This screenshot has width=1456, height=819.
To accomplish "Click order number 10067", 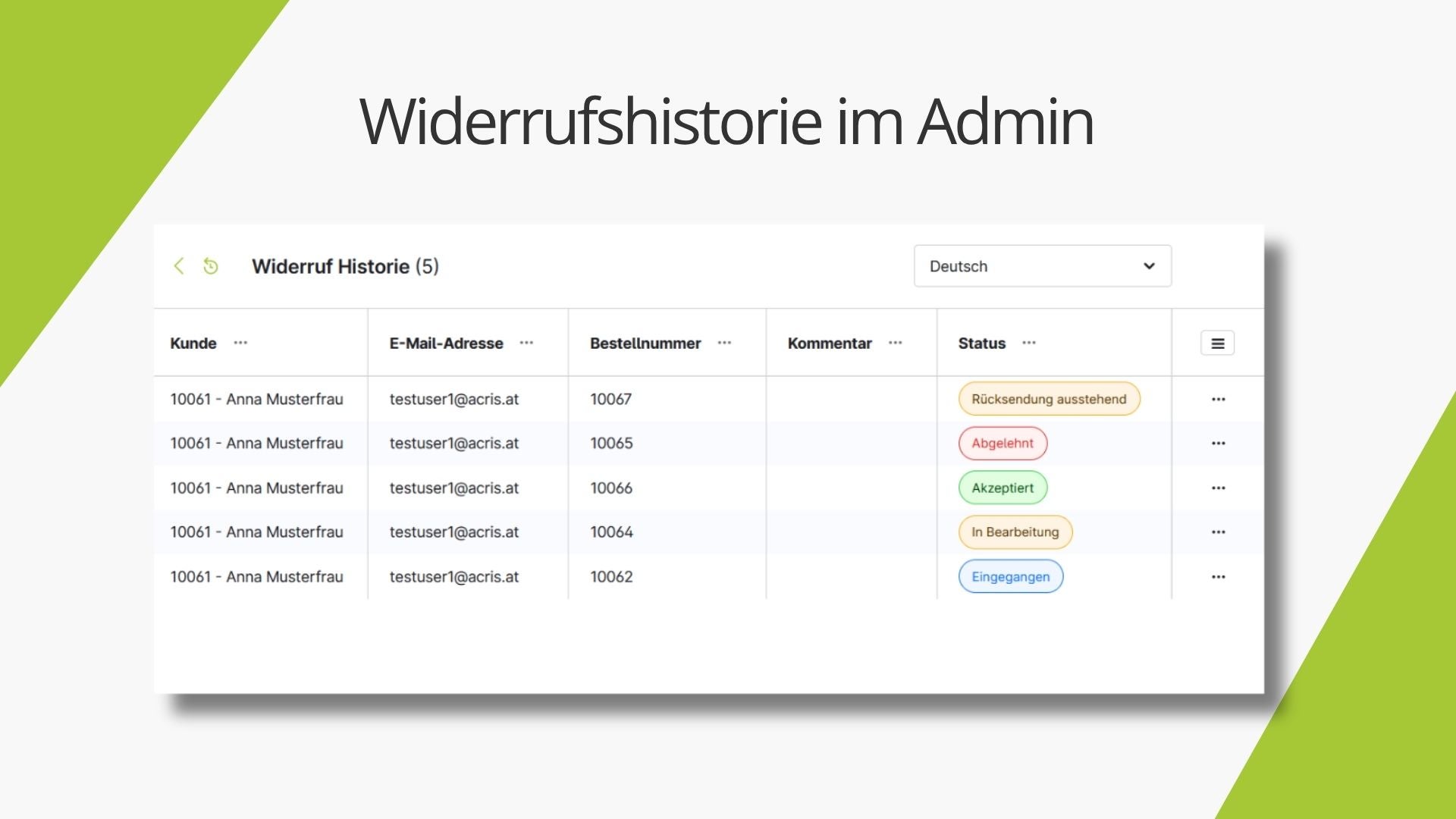I will [x=611, y=399].
